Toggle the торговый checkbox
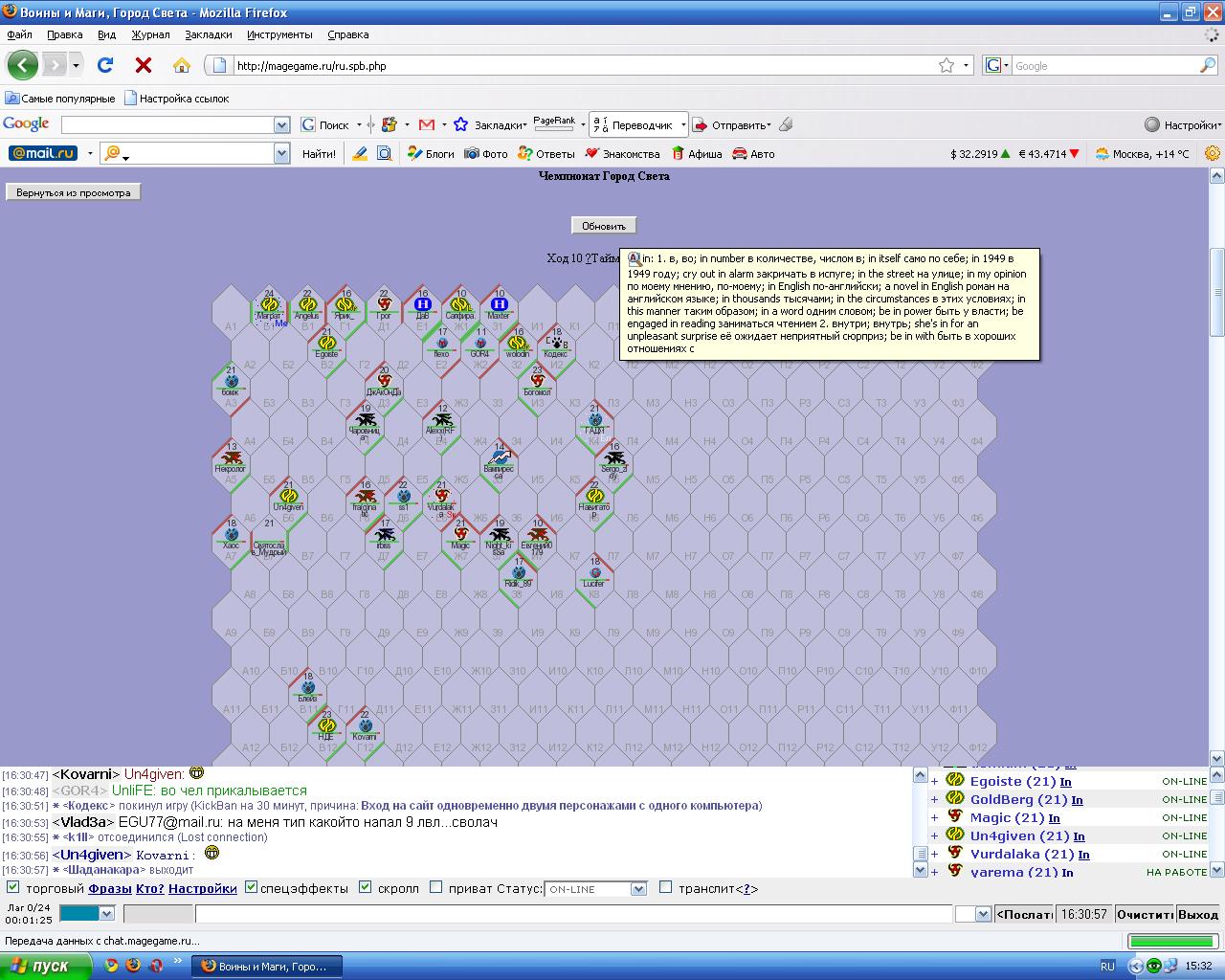 tap(13, 887)
